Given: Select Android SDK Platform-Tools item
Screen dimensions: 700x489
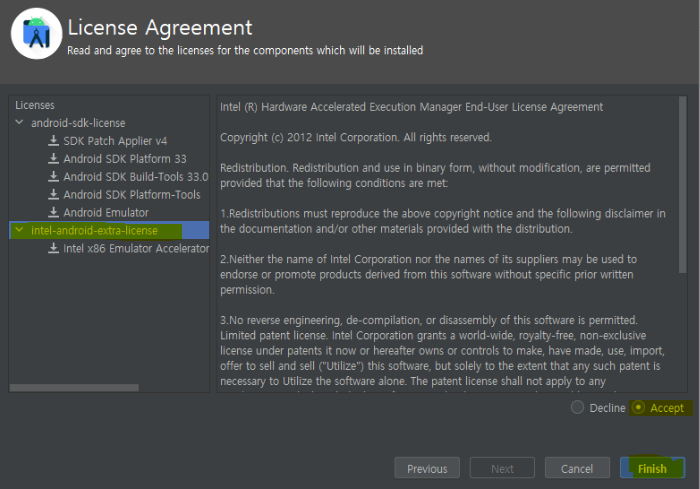Looking at the screenshot, I should click(x=132, y=195).
